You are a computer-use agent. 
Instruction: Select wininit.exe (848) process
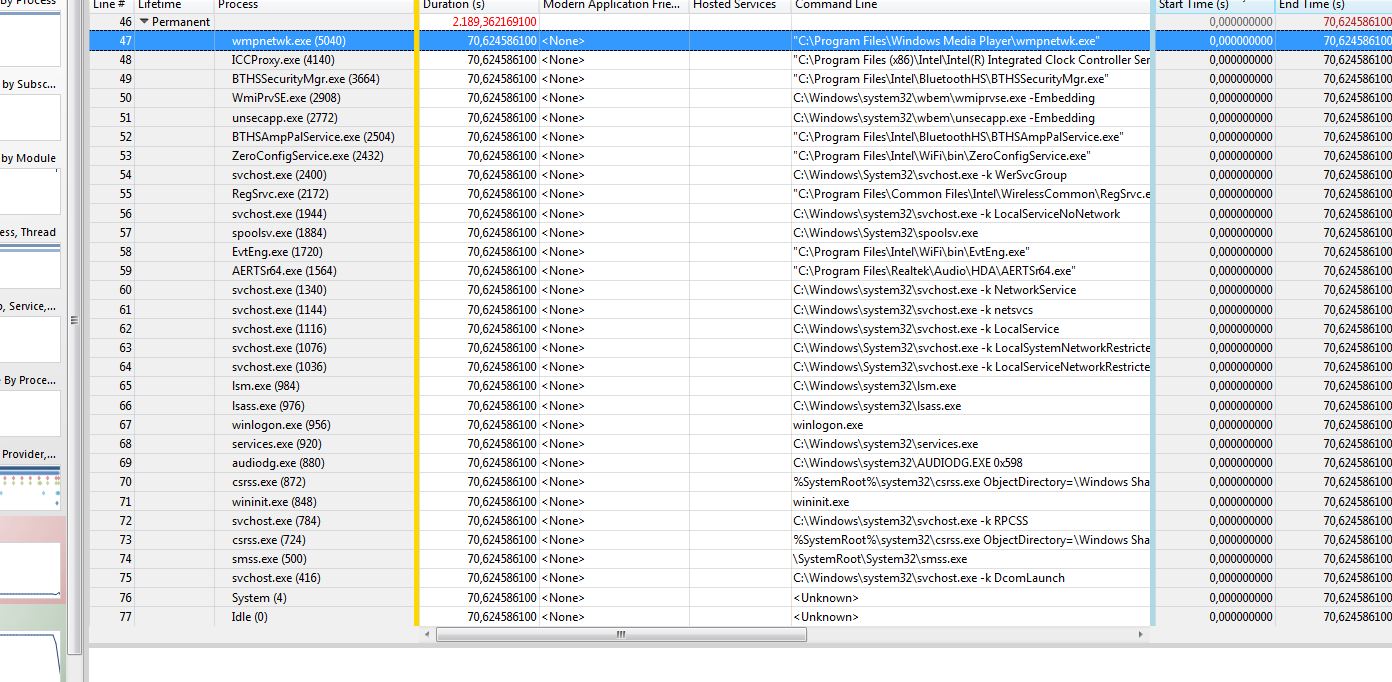click(x=274, y=502)
